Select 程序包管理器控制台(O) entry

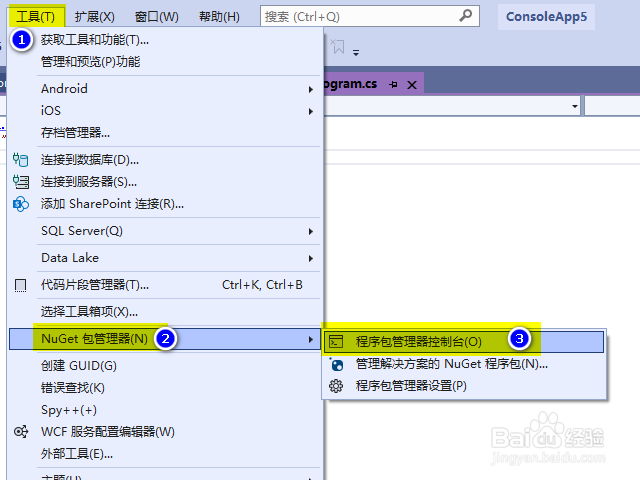tap(464, 341)
